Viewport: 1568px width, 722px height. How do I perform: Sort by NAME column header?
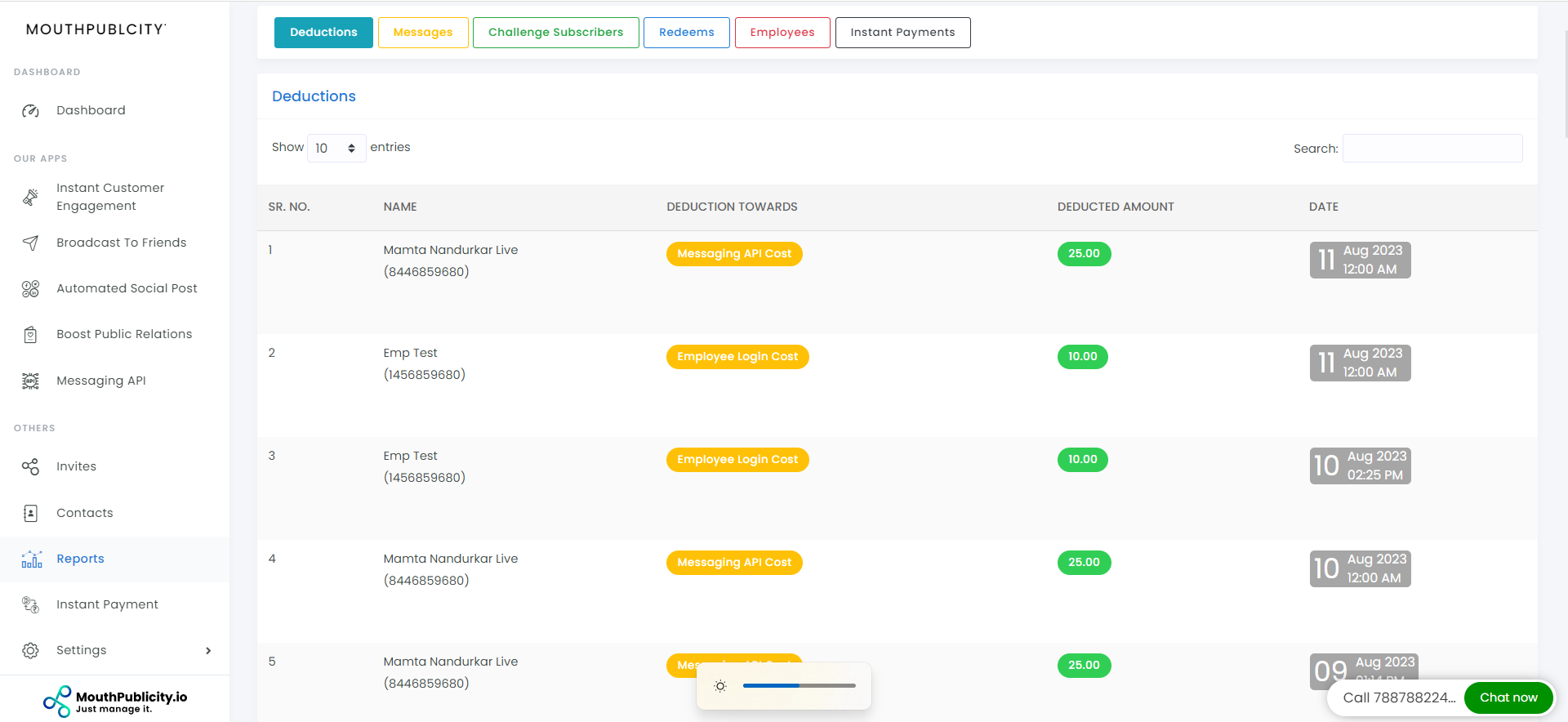tap(400, 207)
